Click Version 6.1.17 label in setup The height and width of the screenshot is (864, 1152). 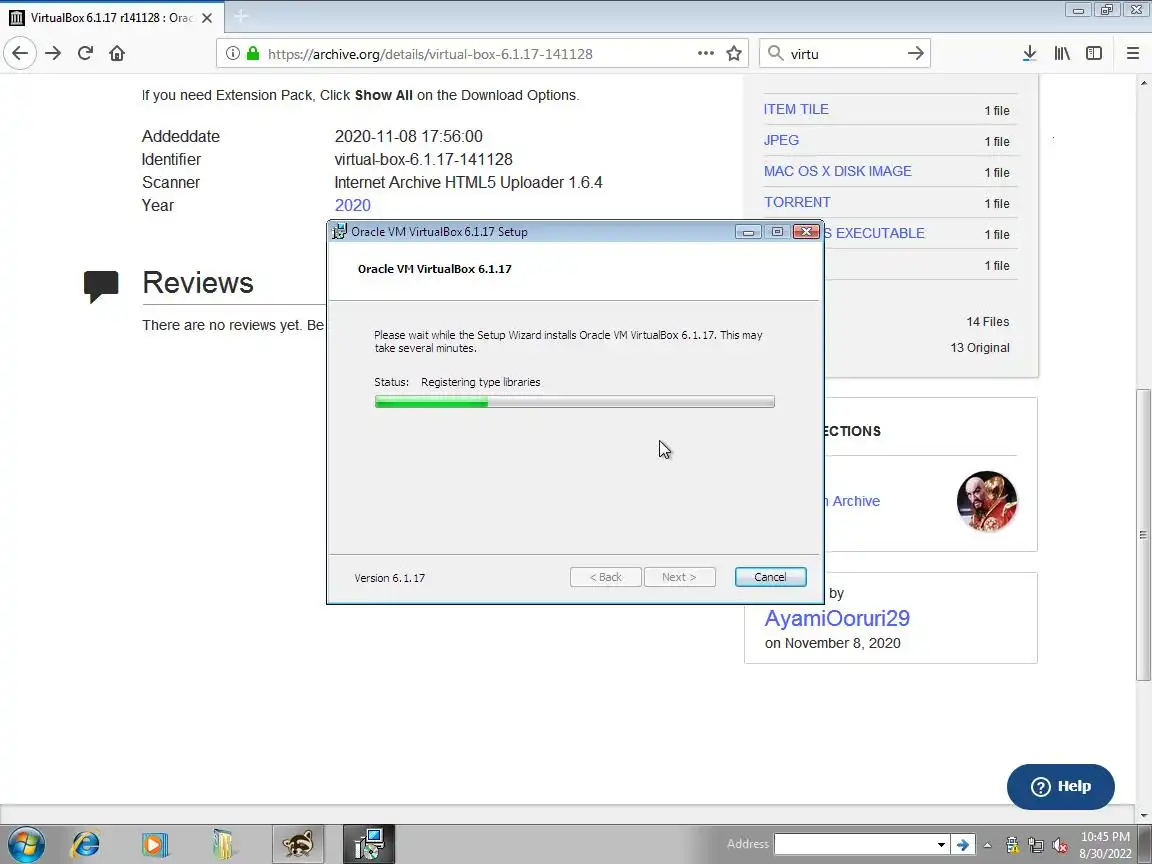click(x=389, y=578)
